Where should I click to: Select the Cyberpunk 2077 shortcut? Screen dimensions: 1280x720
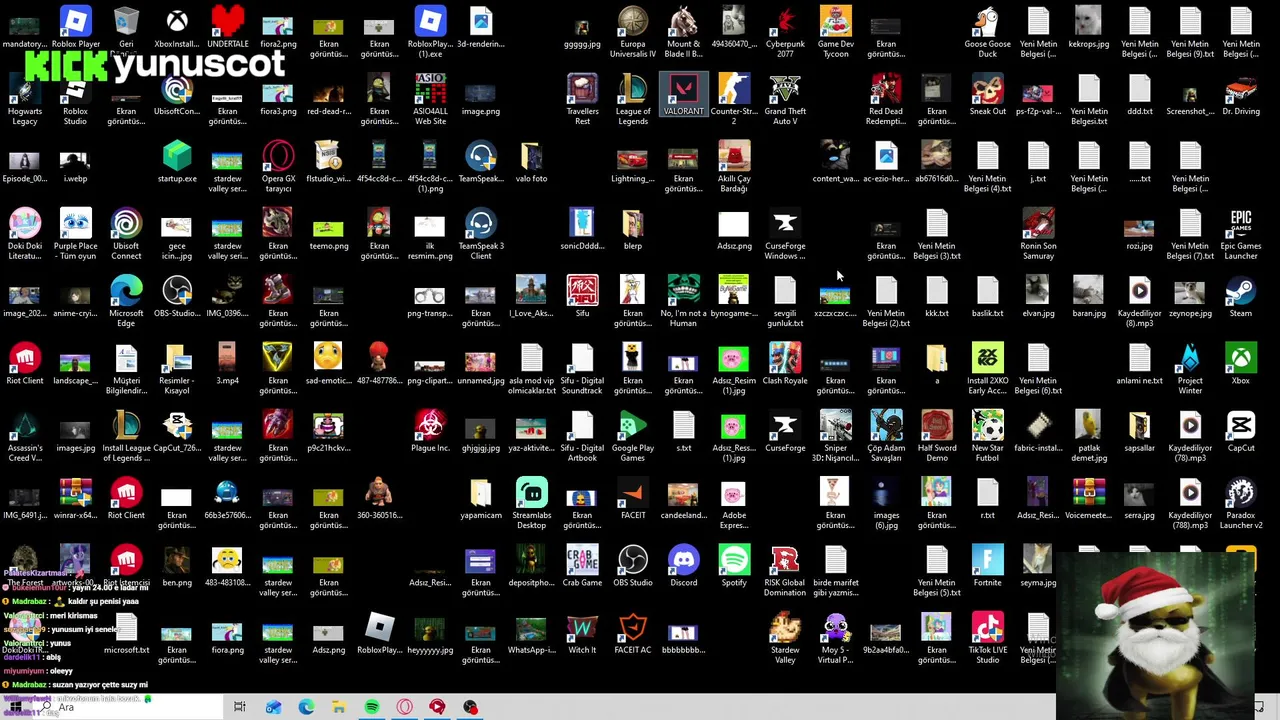785,31
